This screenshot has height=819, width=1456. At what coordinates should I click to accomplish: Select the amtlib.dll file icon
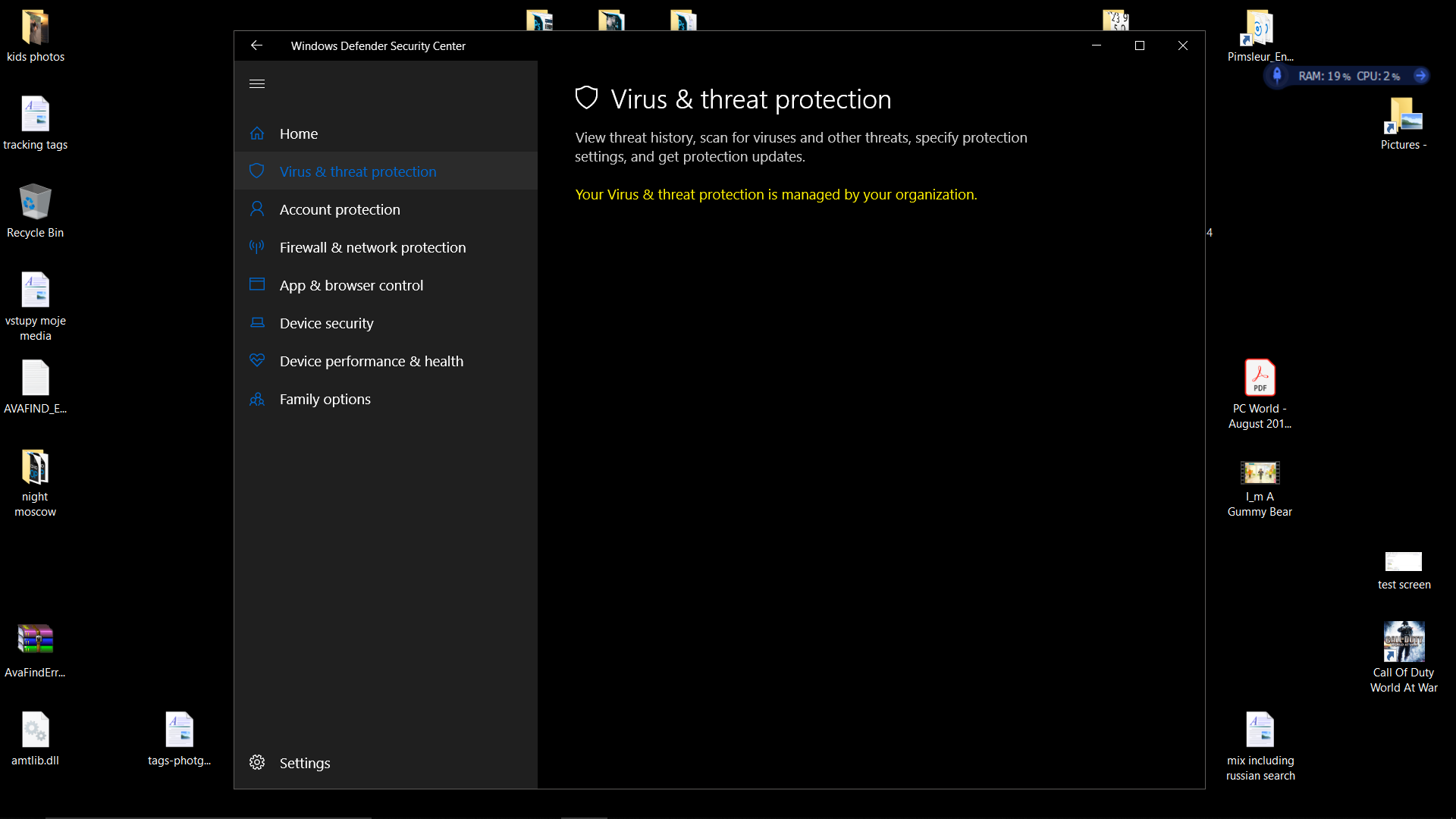pos(35,739)
